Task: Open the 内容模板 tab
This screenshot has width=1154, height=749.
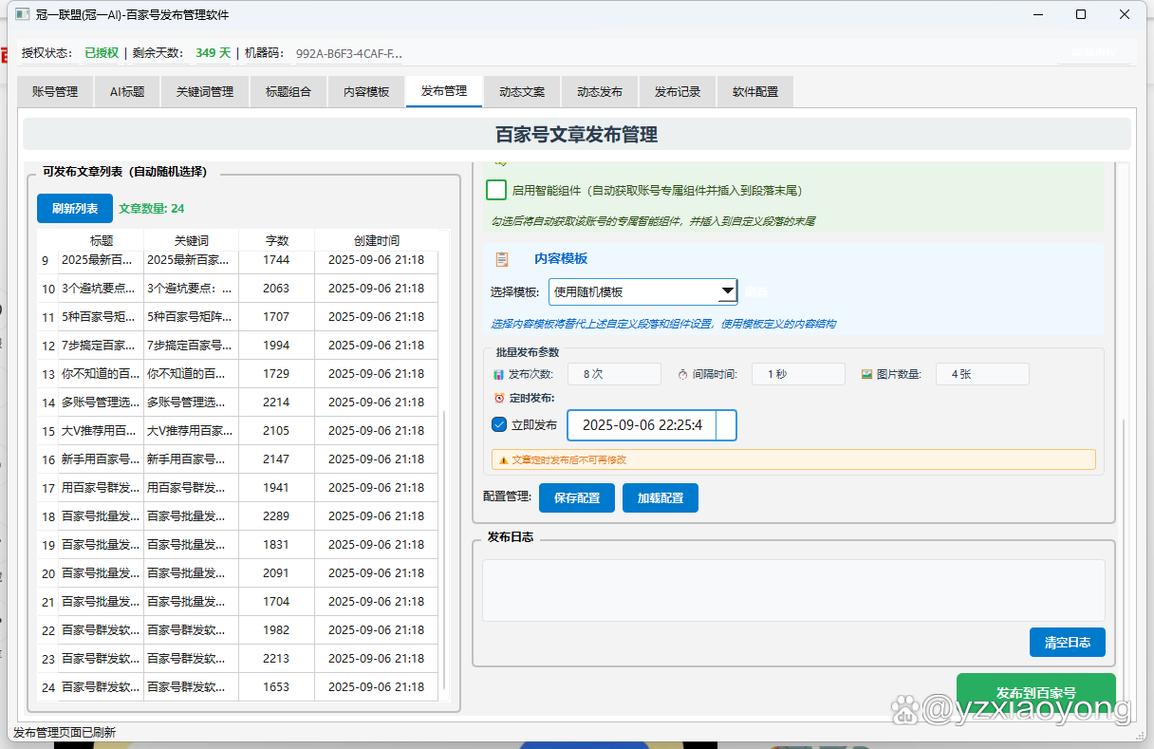Action: coord(367,92)
